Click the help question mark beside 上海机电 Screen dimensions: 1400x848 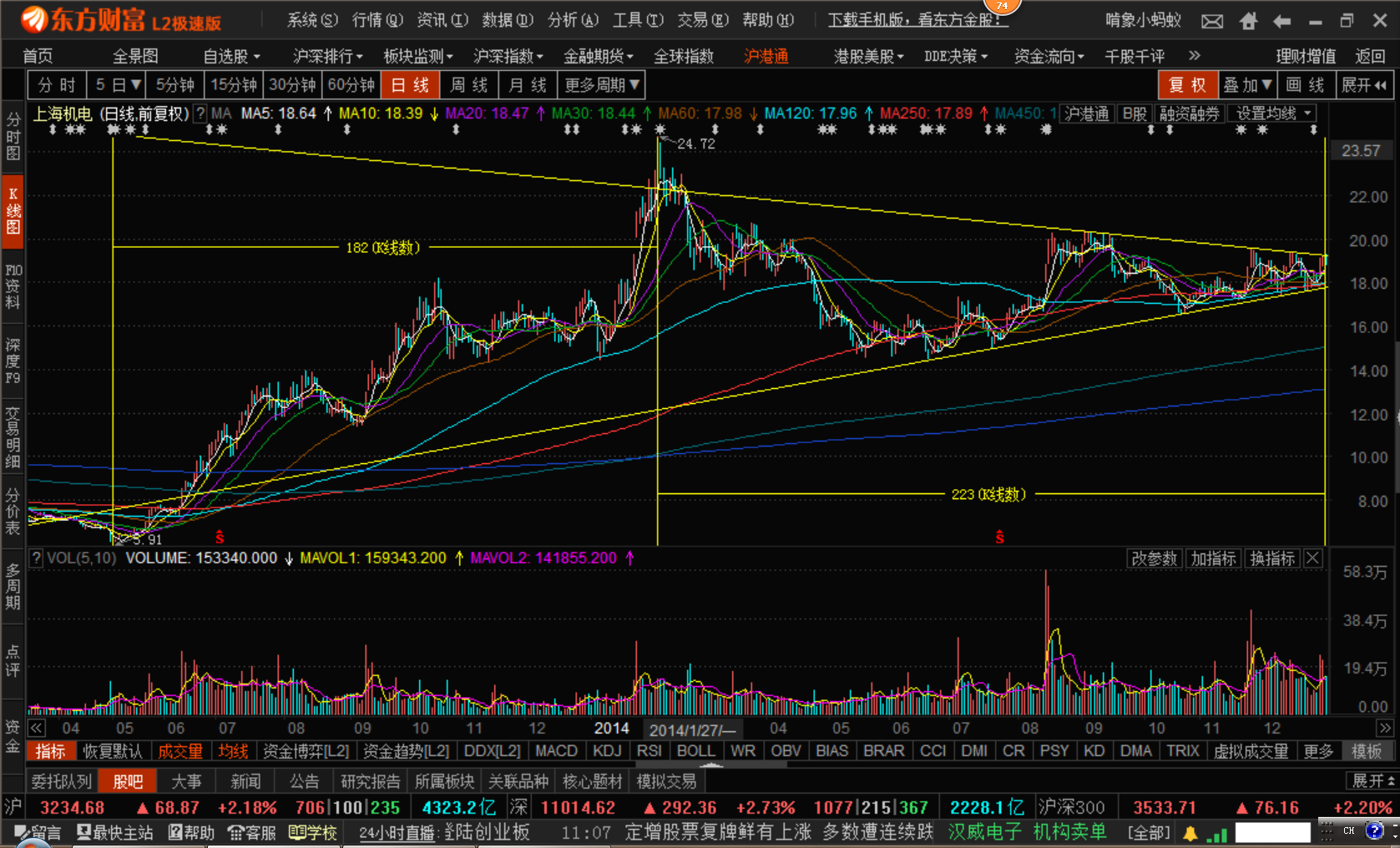(200, 113)
